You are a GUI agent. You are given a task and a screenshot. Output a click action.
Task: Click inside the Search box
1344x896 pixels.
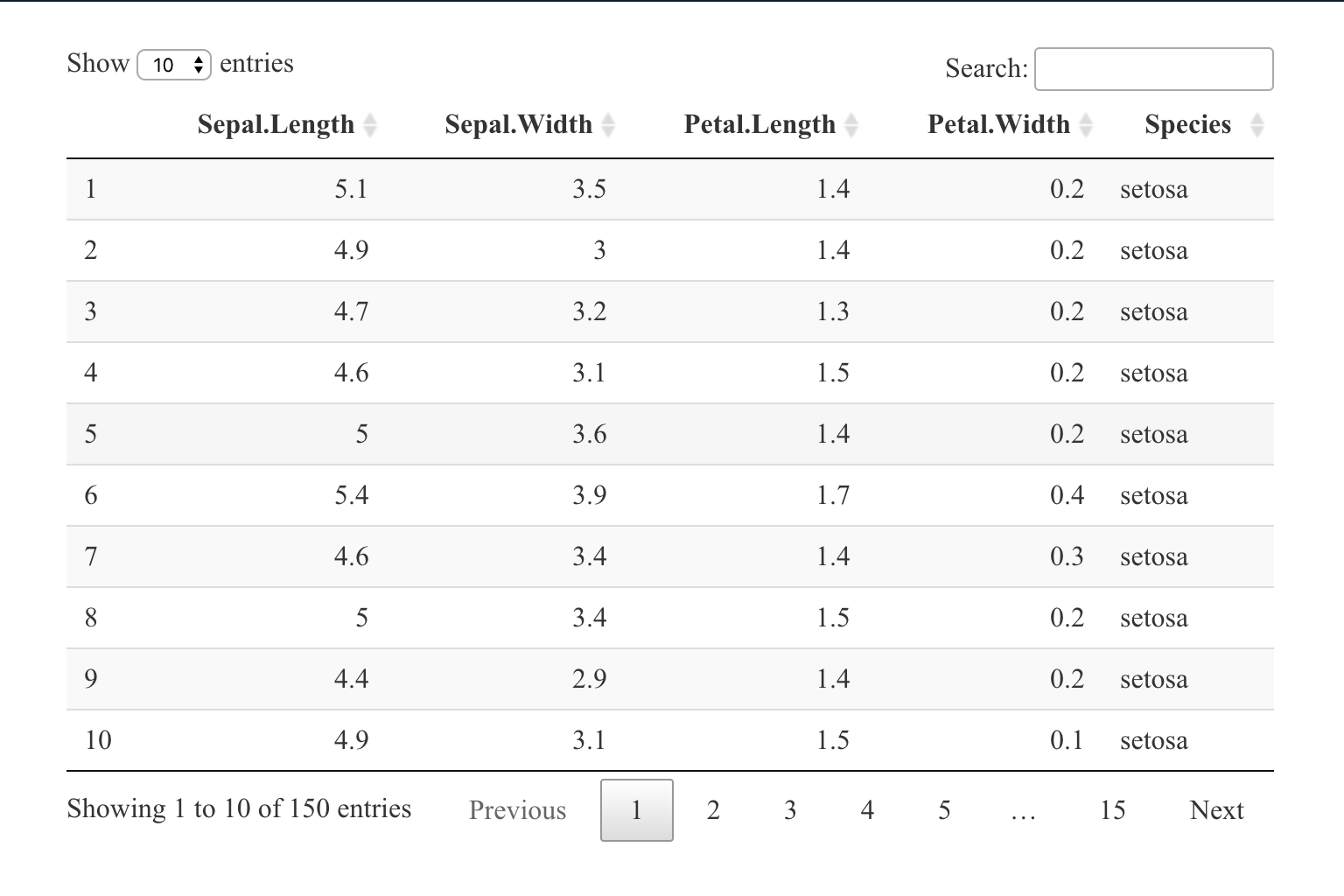[1153, 69]
